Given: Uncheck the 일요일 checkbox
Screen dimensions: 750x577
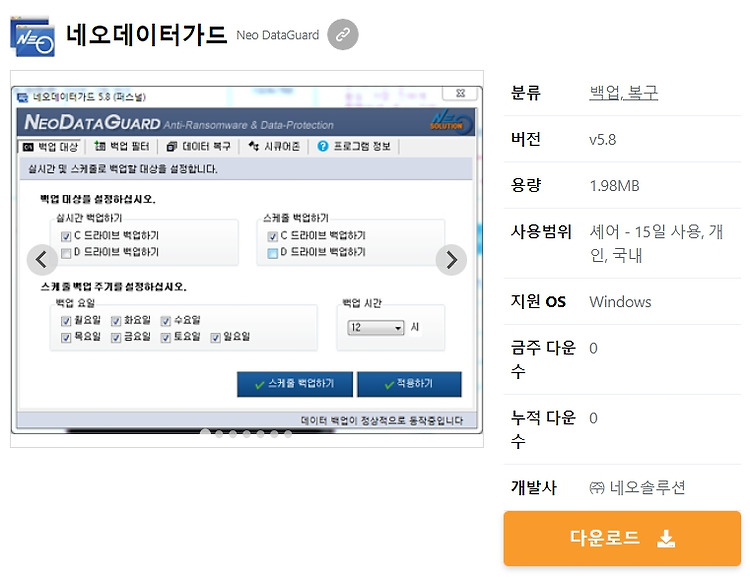Looking at the screenshot, I should click(x=216, y=338).
